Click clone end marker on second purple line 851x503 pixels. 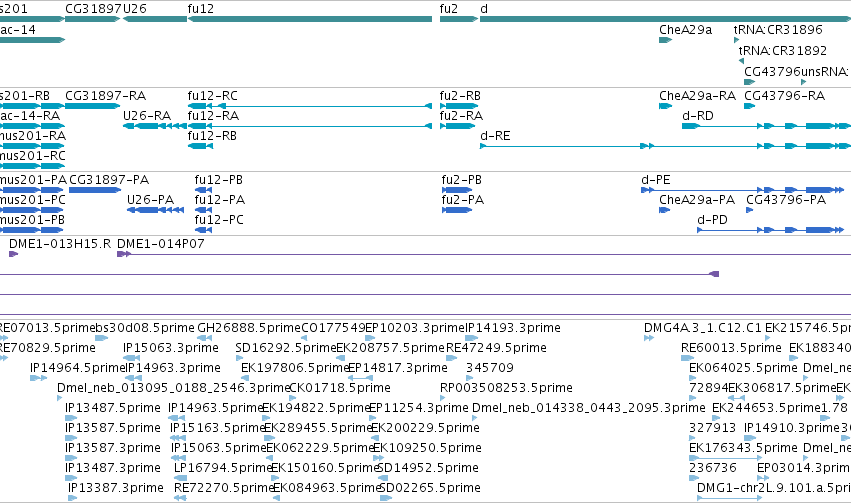tap(715, 274)
